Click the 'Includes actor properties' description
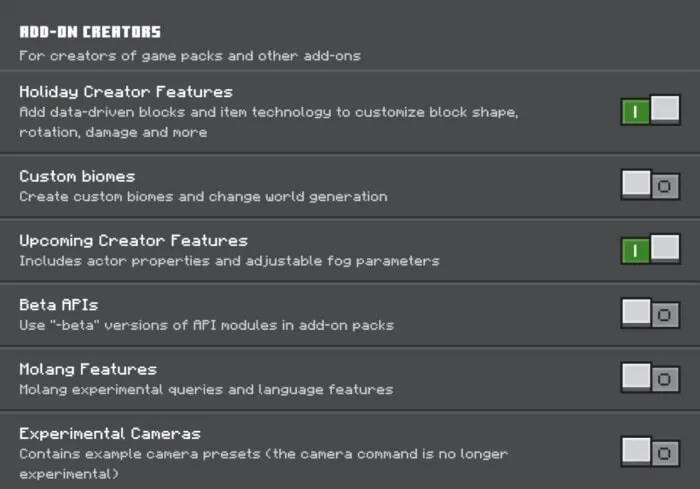Image resolution: width=700 pixels, height=489 pixels. (229, 261)
